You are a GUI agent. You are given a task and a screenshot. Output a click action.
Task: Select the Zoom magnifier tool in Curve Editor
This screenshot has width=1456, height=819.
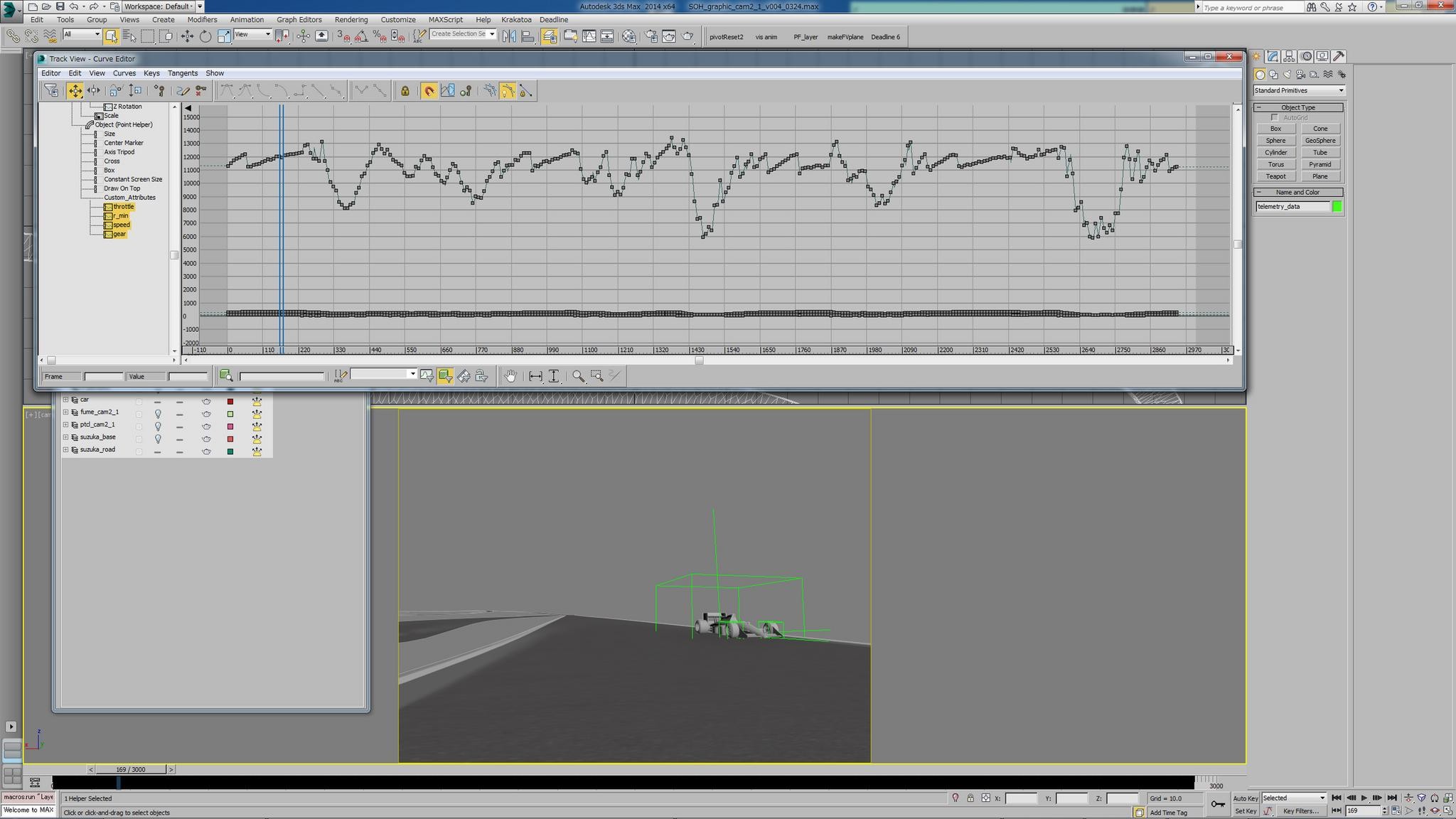pos(579,376)
